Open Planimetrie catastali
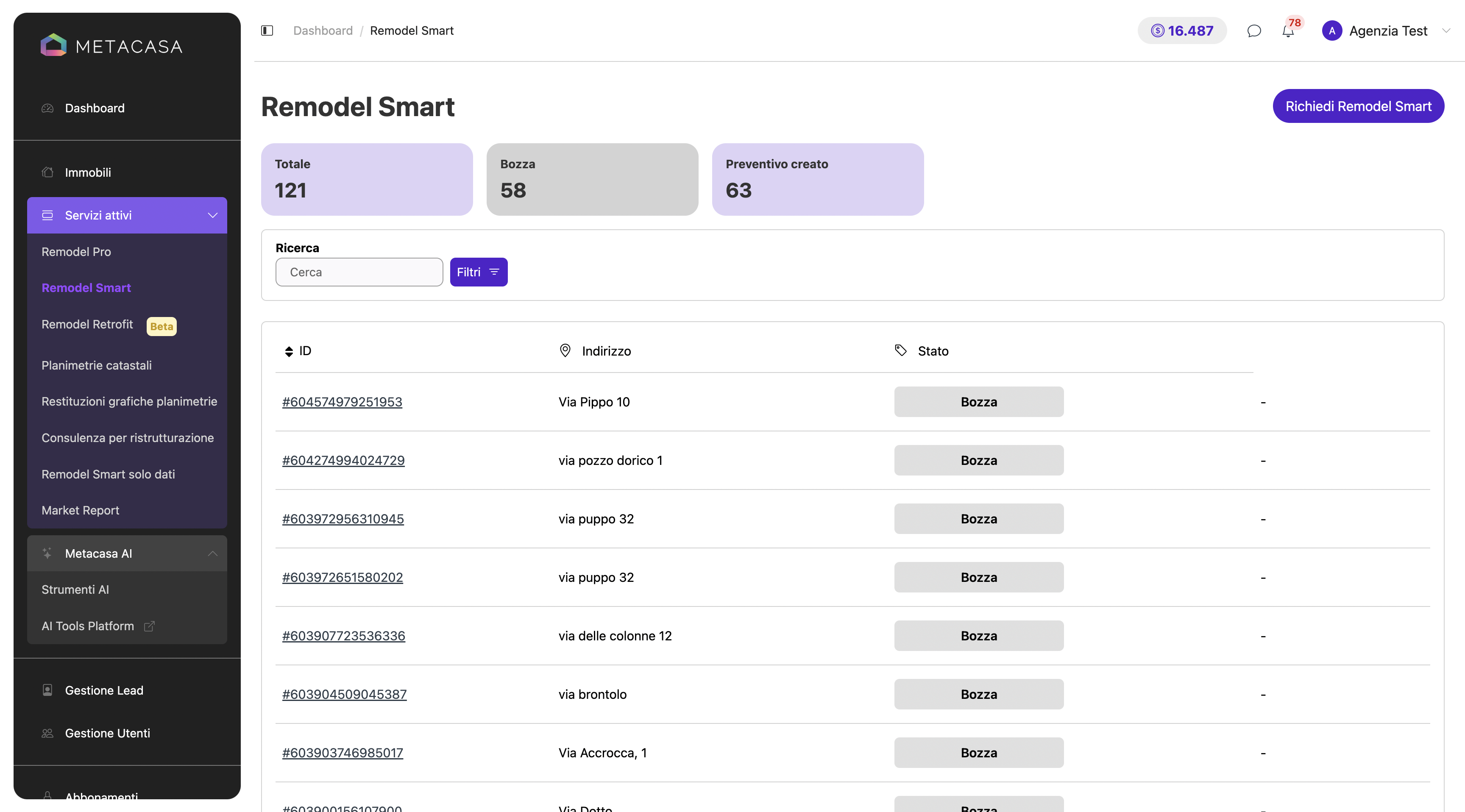Screen dimensions: 1465x812 pyautogui.click(x=97, y=366)
